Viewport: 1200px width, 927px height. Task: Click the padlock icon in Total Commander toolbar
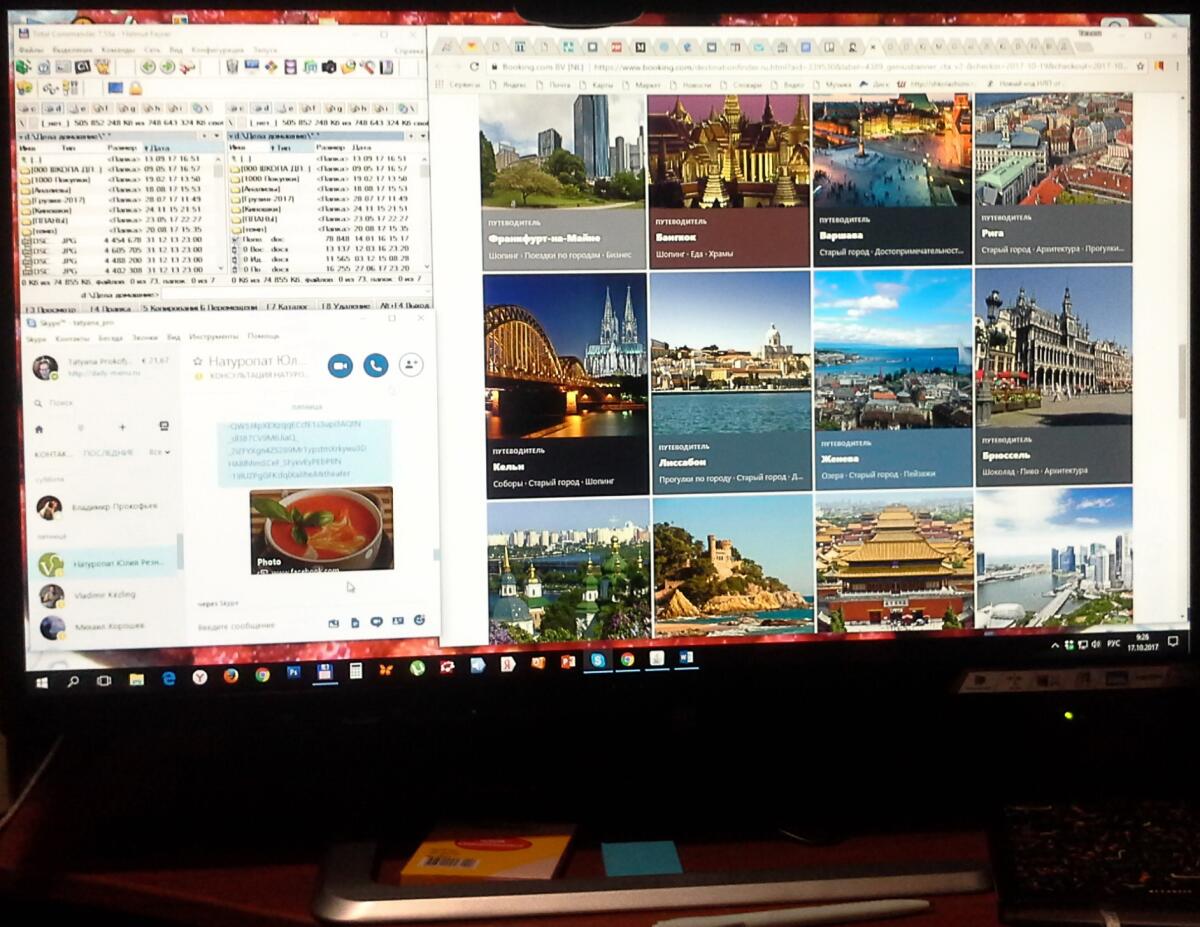(135, 88)
